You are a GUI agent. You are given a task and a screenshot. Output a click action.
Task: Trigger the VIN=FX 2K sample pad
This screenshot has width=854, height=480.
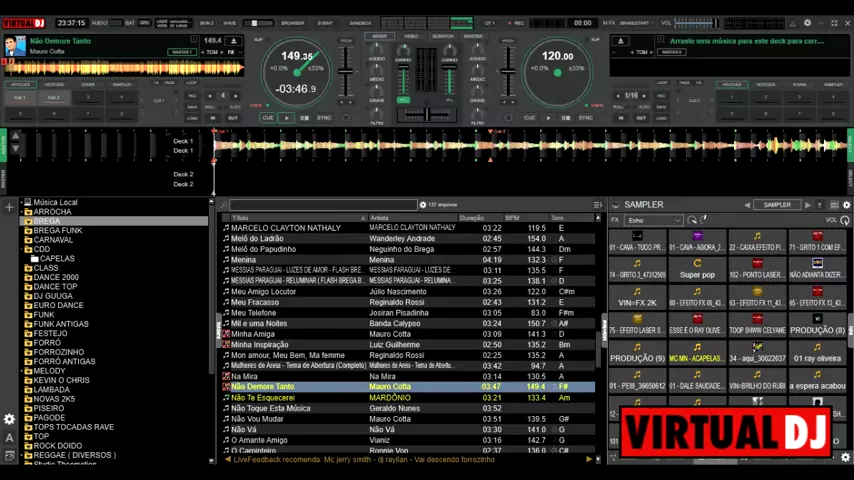(x=637, y=297)
